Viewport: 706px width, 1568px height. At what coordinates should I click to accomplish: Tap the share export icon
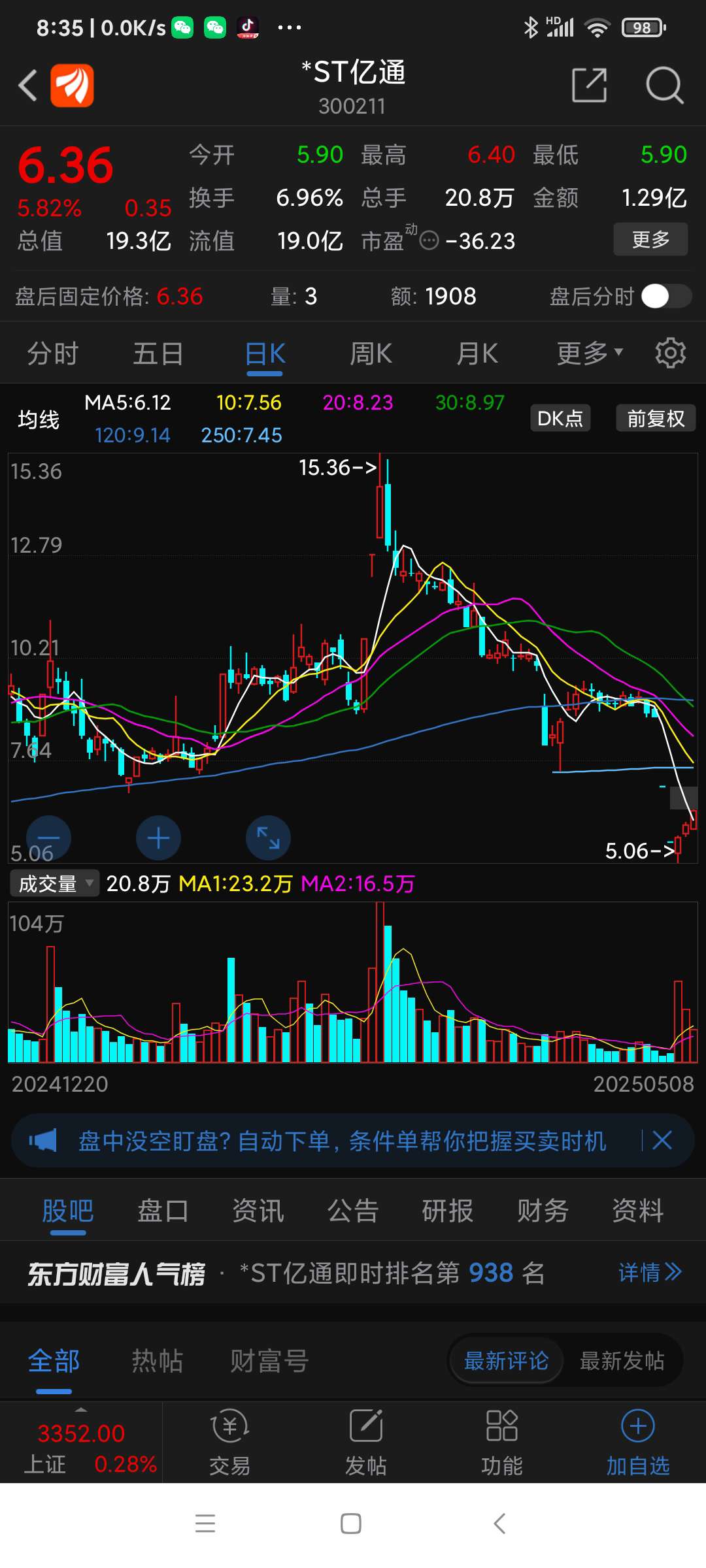point(589,85)
